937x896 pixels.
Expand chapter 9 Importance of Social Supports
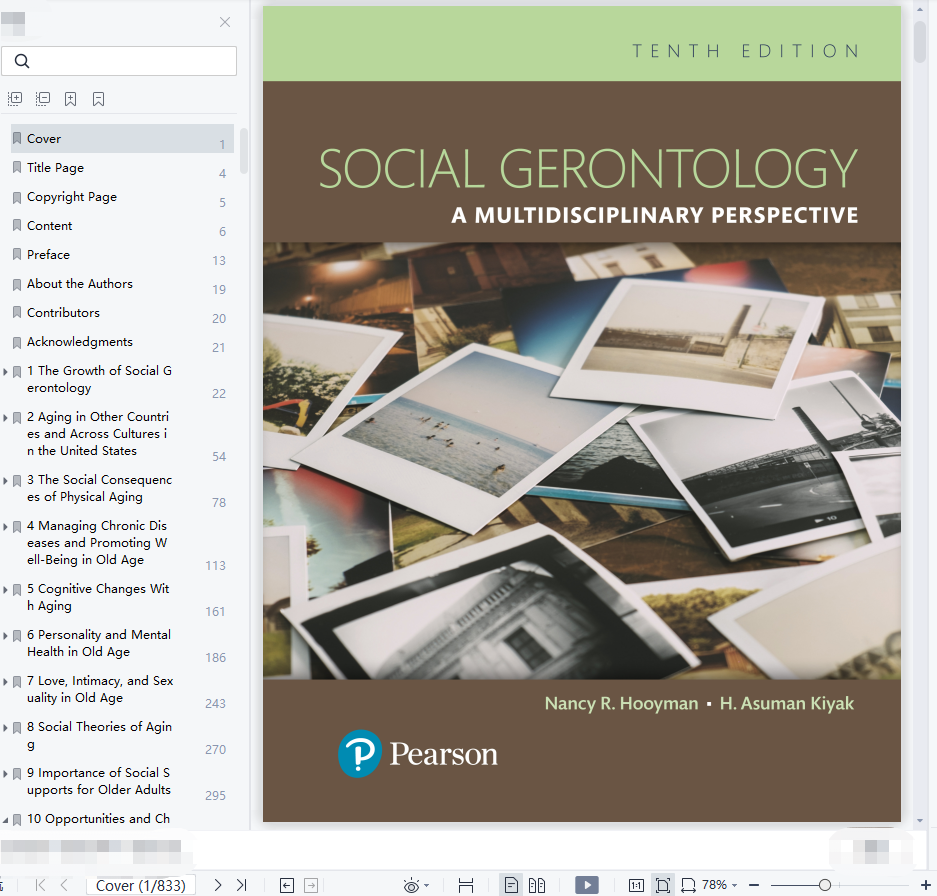coord(5,773)
